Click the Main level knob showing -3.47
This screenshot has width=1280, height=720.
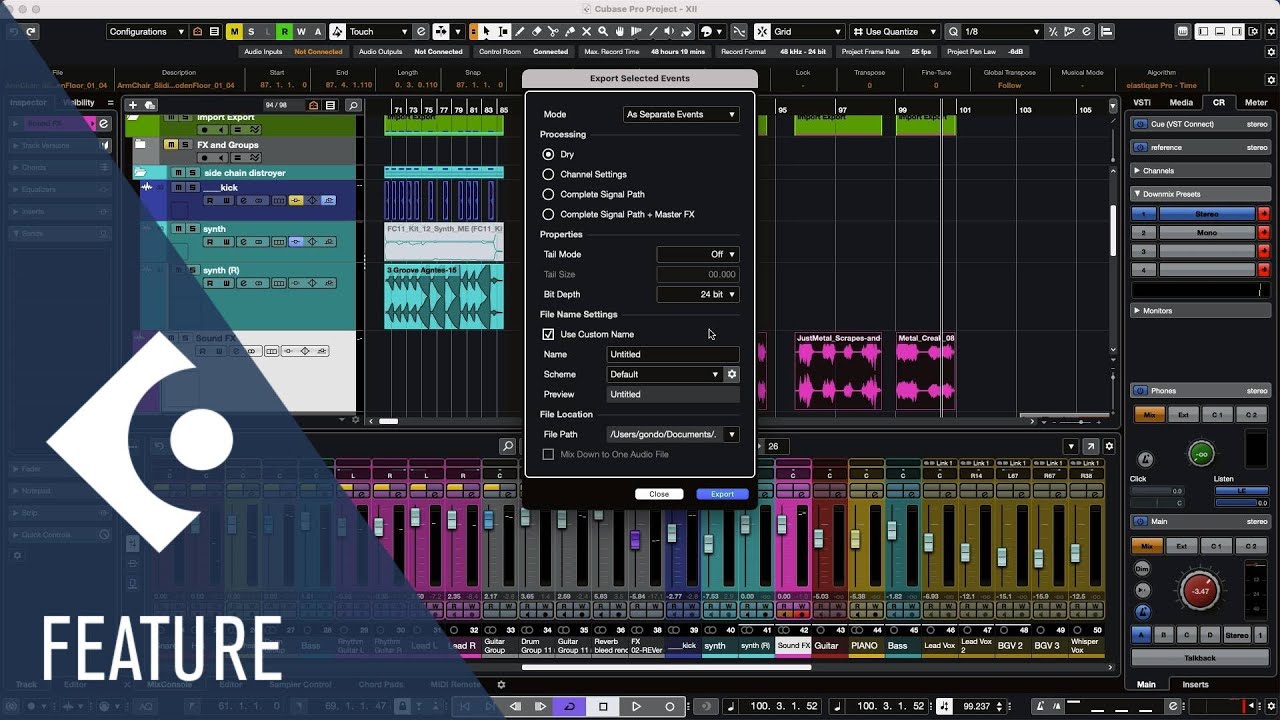(1199, 591)
